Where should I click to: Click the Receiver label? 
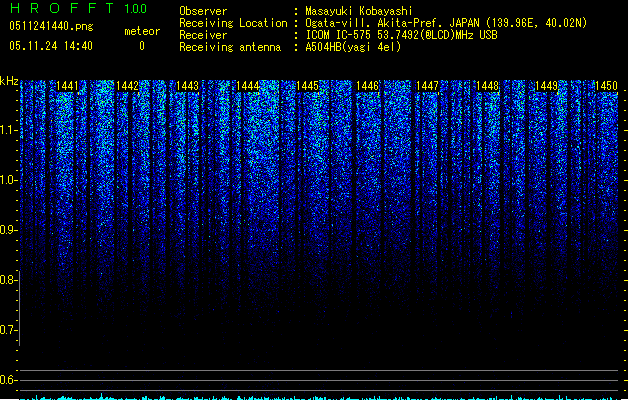tap(203, 35)
